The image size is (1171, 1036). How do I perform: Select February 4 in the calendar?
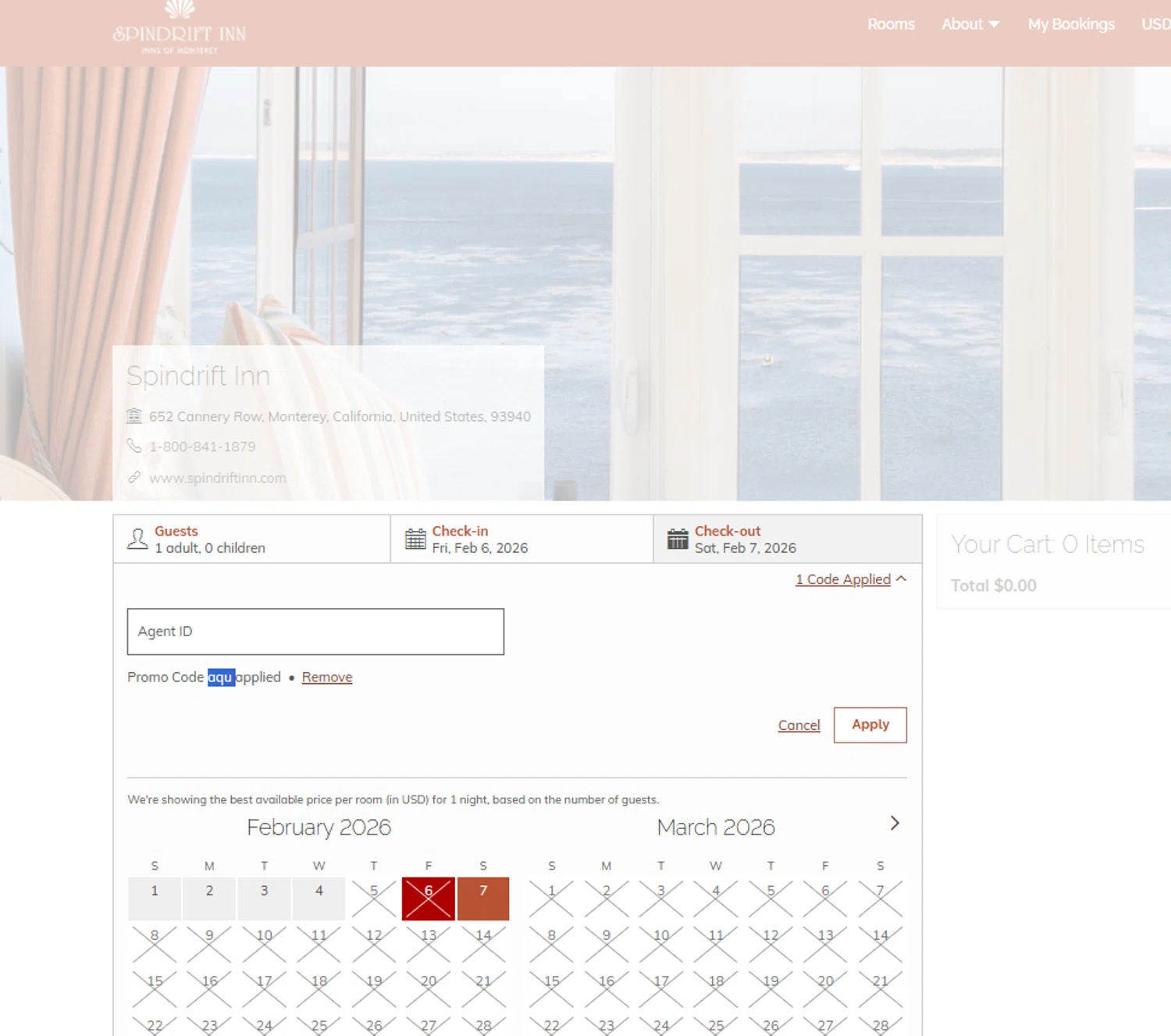tap(319, 899)
